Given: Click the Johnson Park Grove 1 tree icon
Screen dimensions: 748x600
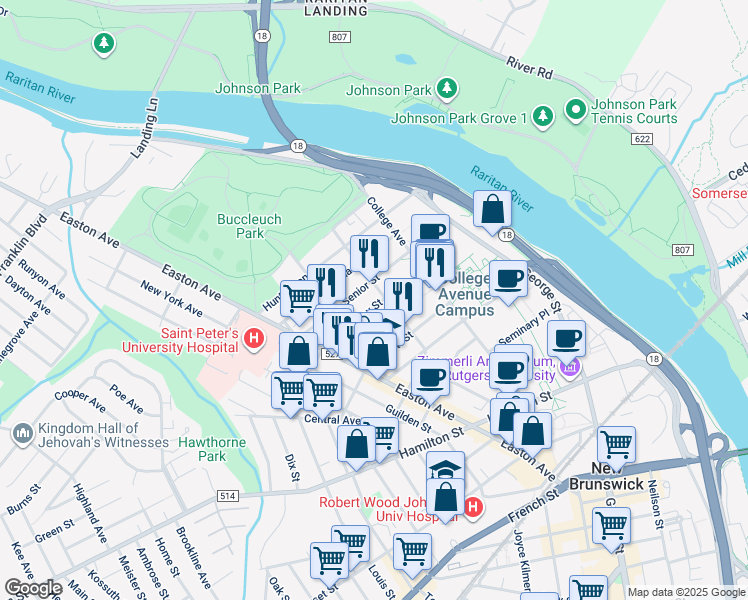Looking at the screenshot, I should coord(542,116).
